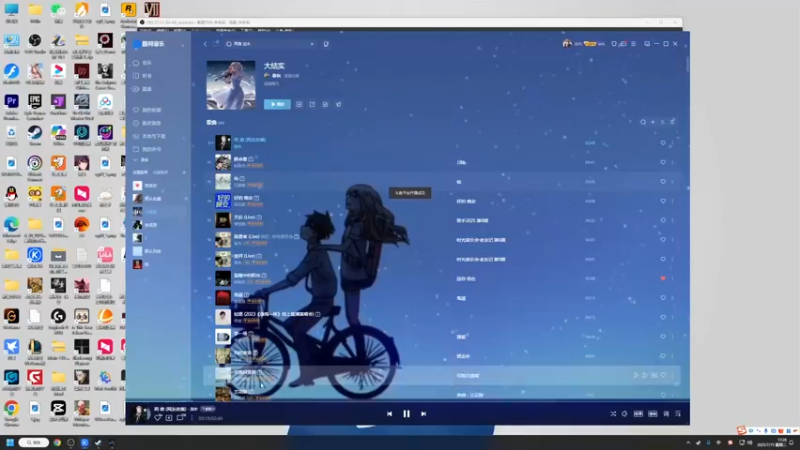
Task: Clear the search box with its X
Action: point(312,44)
